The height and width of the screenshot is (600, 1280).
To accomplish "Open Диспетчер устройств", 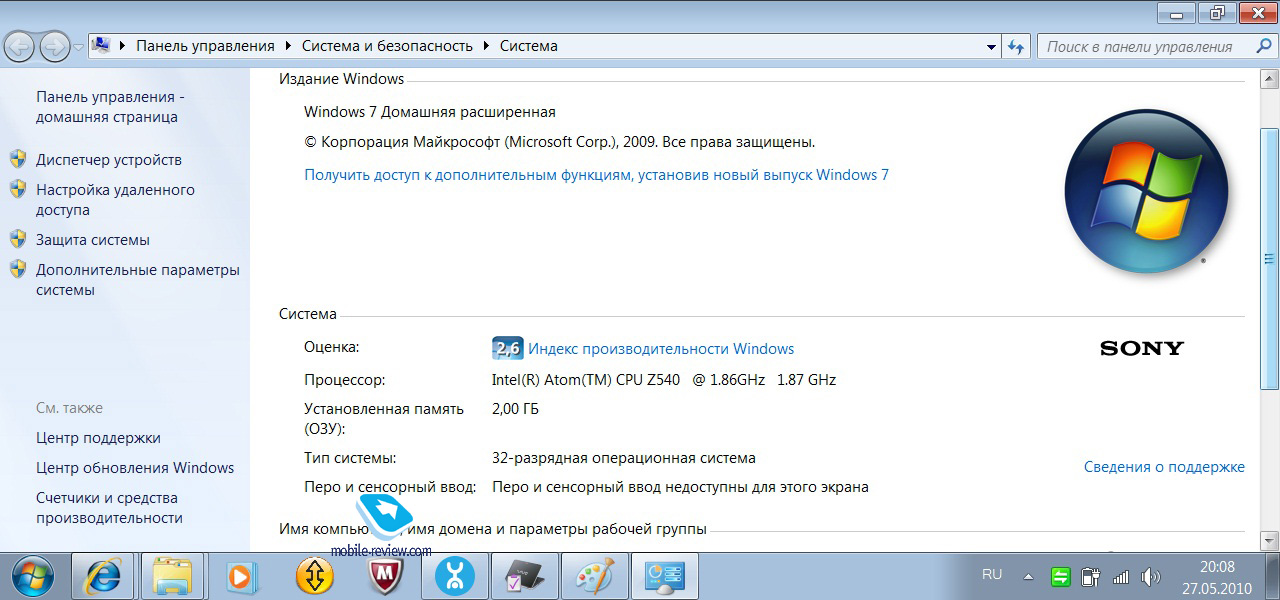I will (x=109, y=160).
